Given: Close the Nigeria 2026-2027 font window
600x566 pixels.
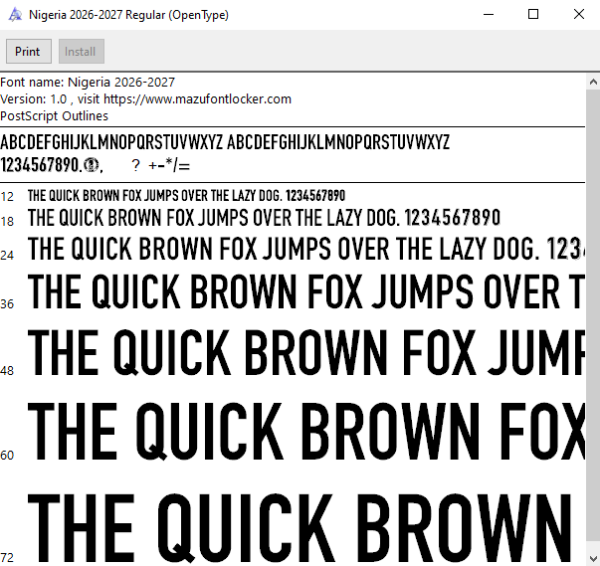Looking at the screenshot, I should point(579,15).
